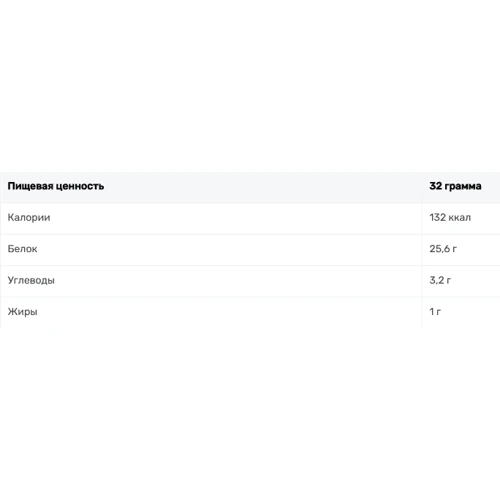
Task: Click the middle of the Углеводы row
Action: click(x=250, y=281)
